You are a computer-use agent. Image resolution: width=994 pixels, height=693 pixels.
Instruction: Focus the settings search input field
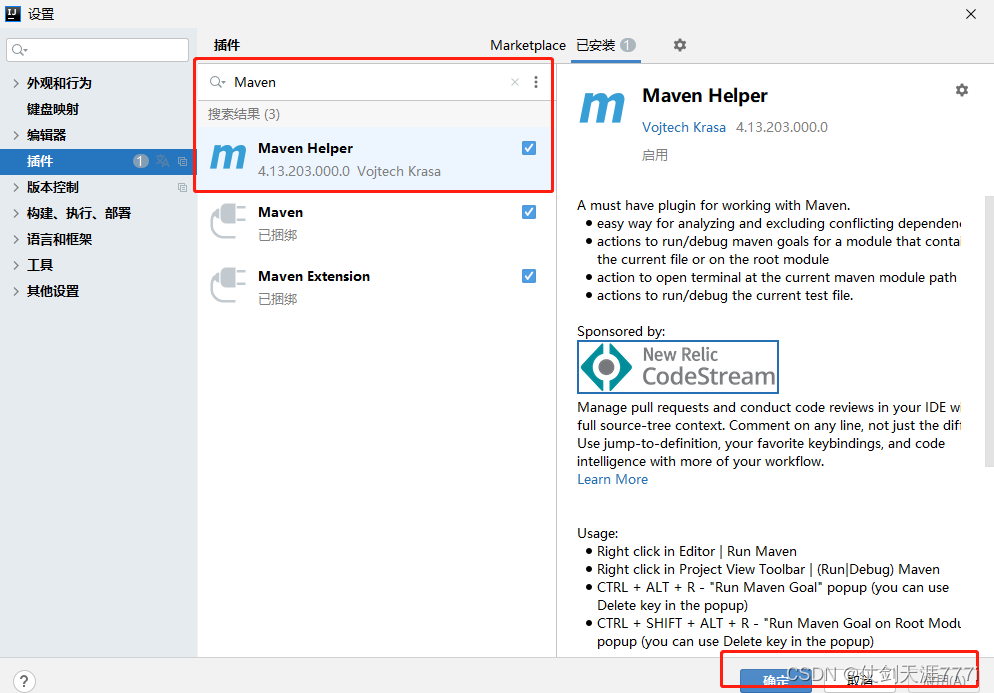(98, 49)
